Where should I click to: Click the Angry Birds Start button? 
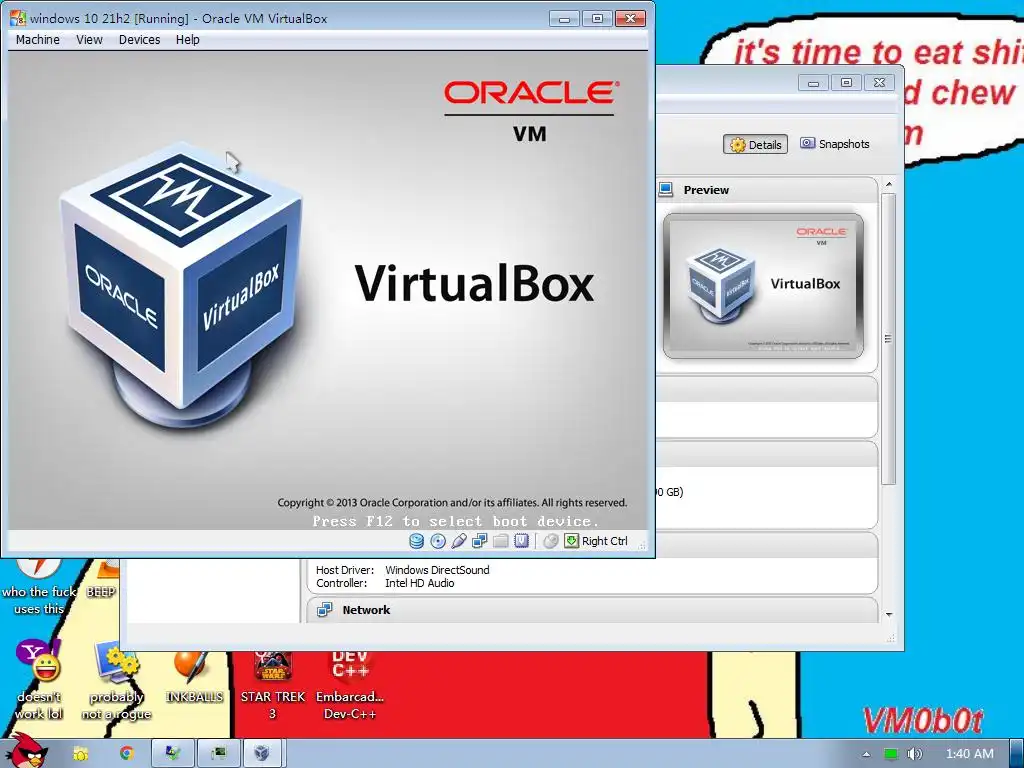(29, 750)
